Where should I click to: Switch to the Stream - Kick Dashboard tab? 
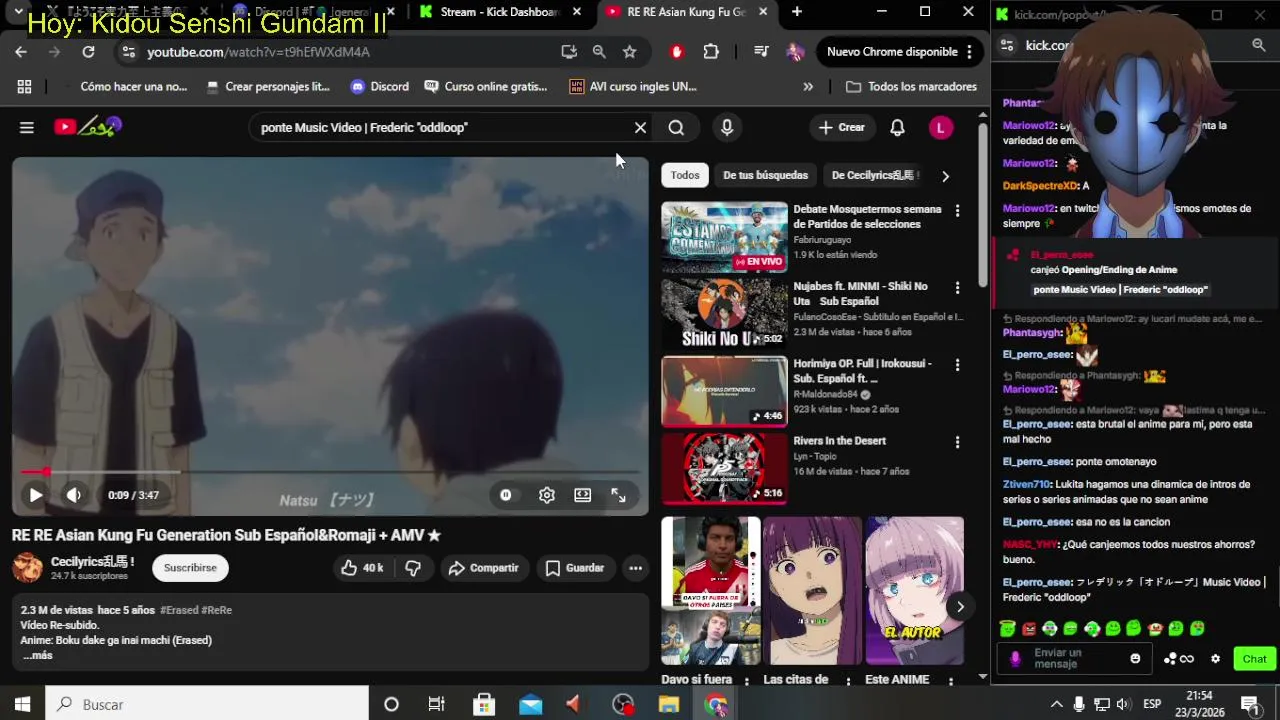click(x=500, y=12)
